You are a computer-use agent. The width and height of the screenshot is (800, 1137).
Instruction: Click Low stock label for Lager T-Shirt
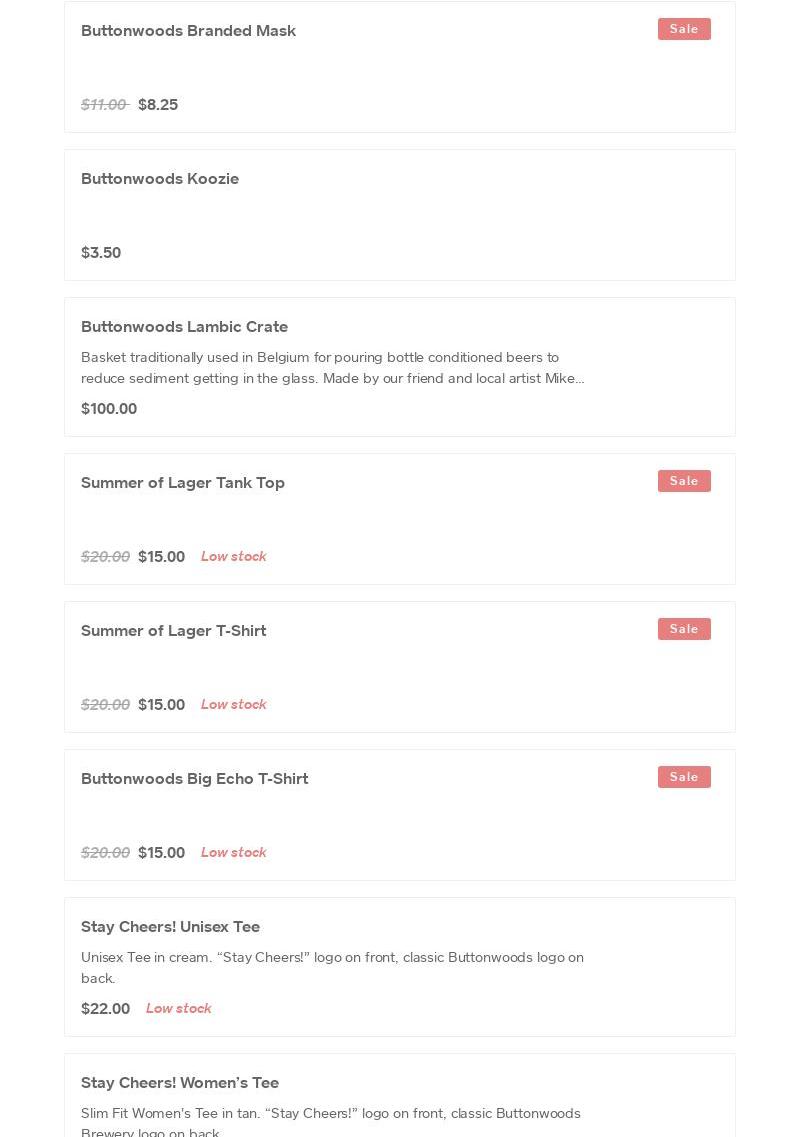click(x=233, y=705)
